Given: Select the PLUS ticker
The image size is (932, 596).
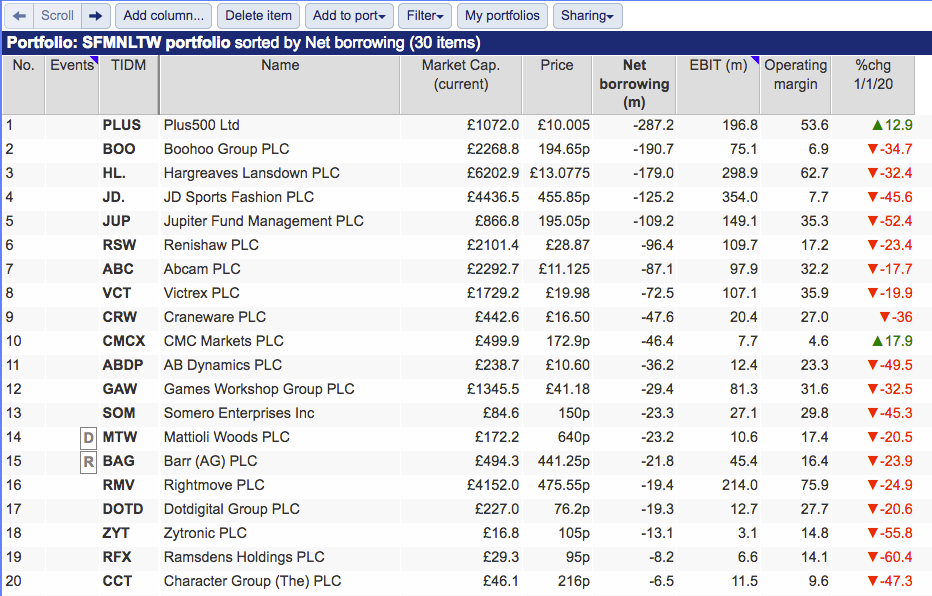Looking at the screenshot, I should pos(122,125).
